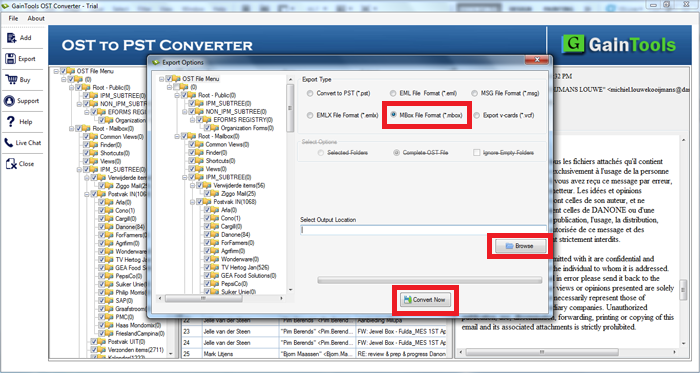The width and height of the screenshot is (700, 373).
Task: Uncheck the Danone(84) folder checkbox in dialog
Action: [208, 235]
